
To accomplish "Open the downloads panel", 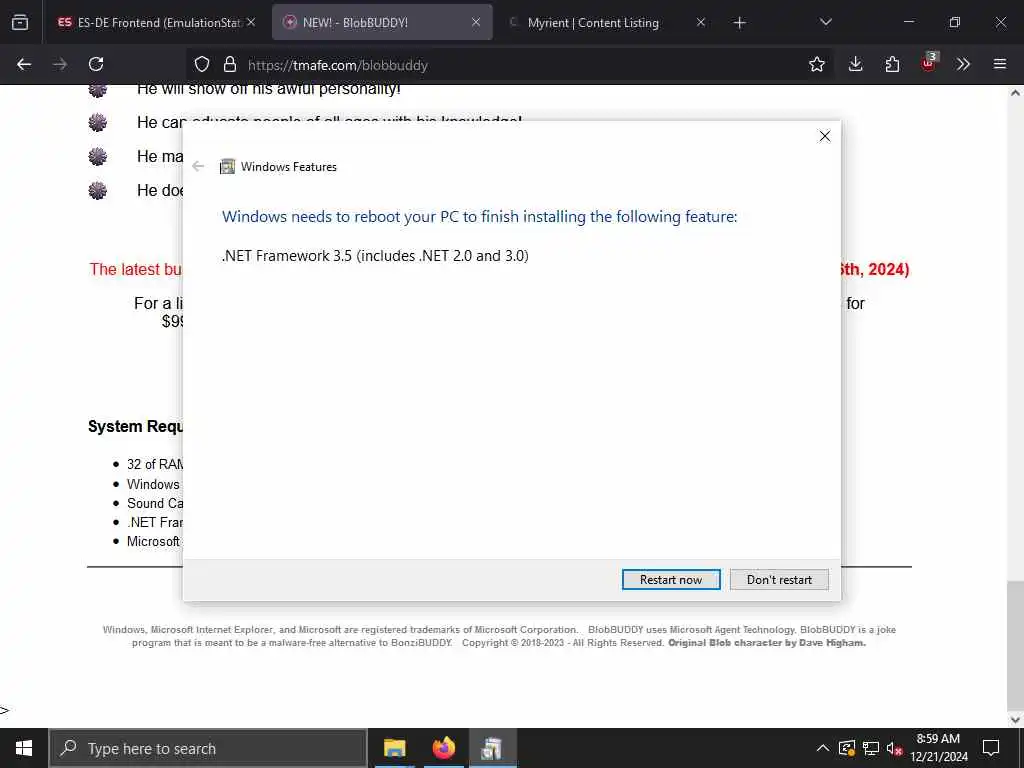I will click(x=856, y=64).
